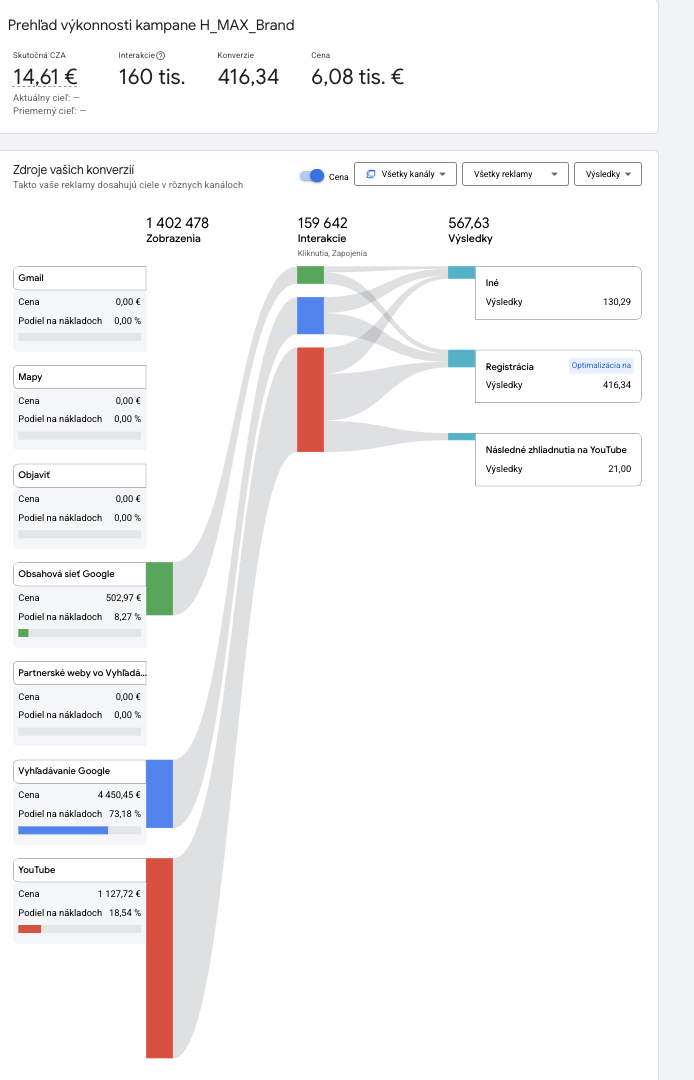
Task: Select the Mapy channel card
Action: click(80, 408)
